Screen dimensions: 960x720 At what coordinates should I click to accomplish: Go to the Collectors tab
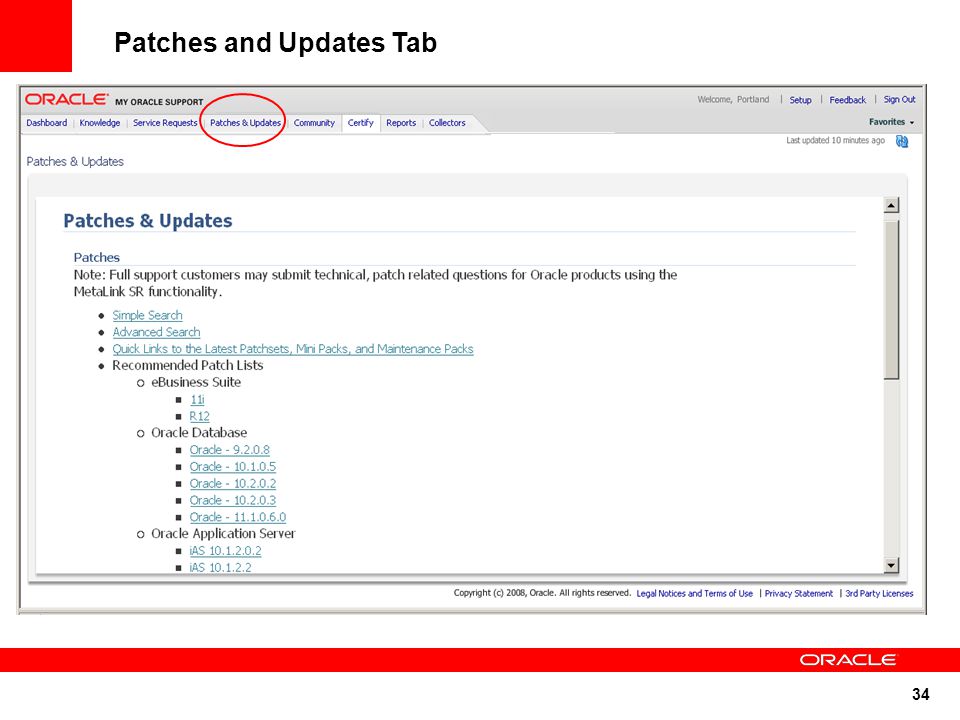pos(447,122)
